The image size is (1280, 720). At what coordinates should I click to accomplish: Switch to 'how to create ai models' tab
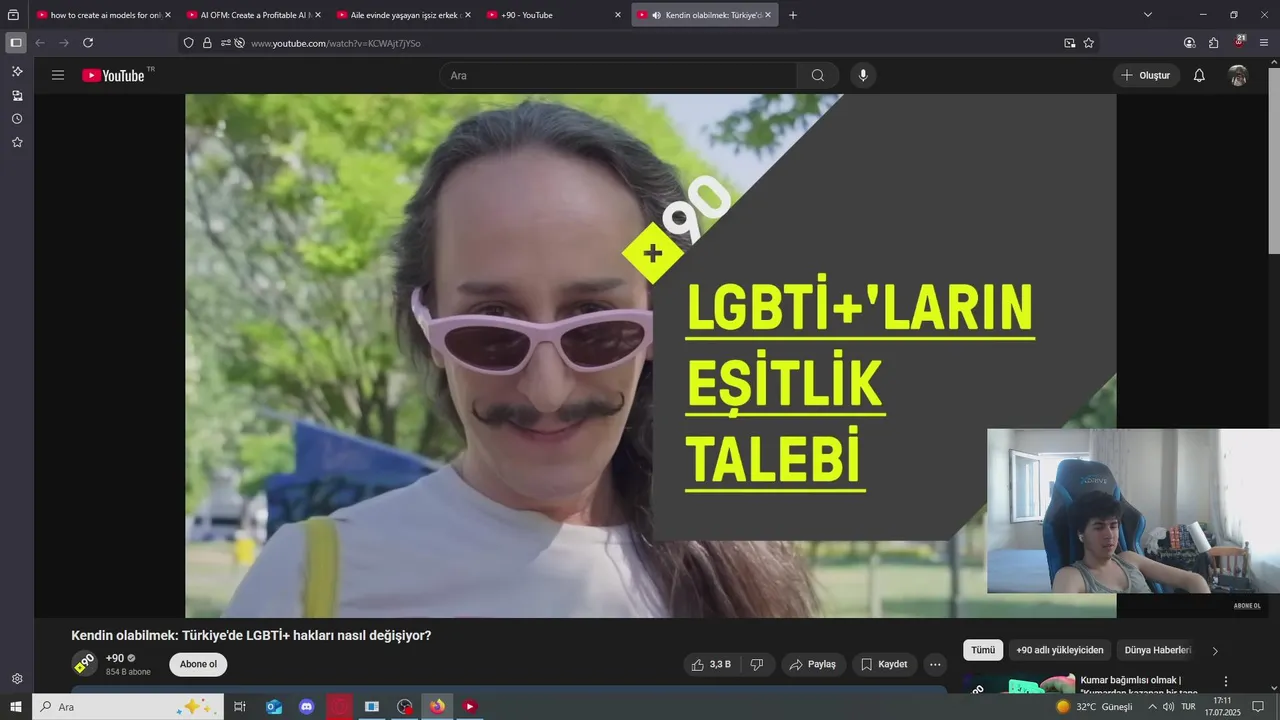point(104,15)
